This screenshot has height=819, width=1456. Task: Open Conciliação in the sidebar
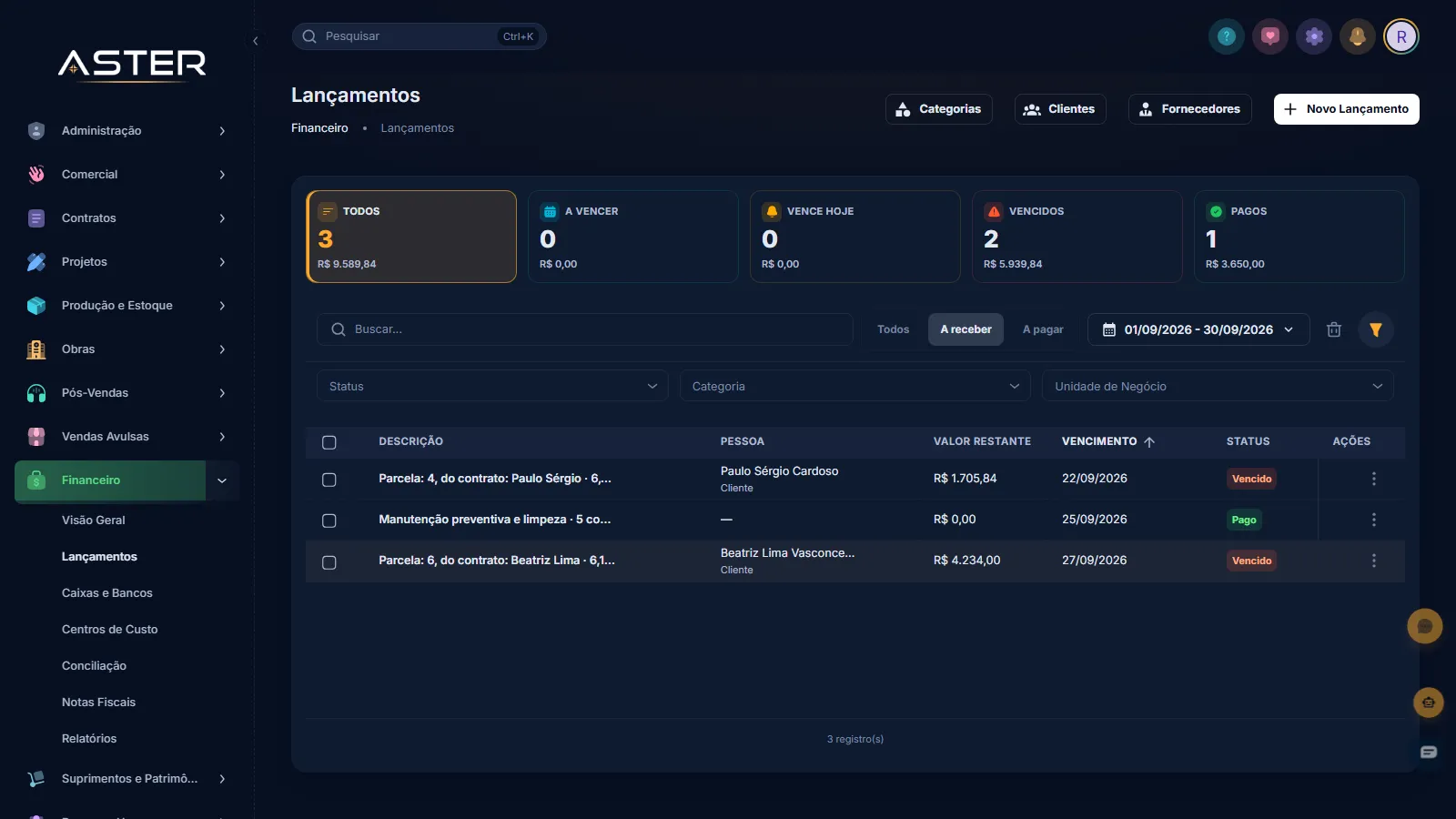pos(94,666)
